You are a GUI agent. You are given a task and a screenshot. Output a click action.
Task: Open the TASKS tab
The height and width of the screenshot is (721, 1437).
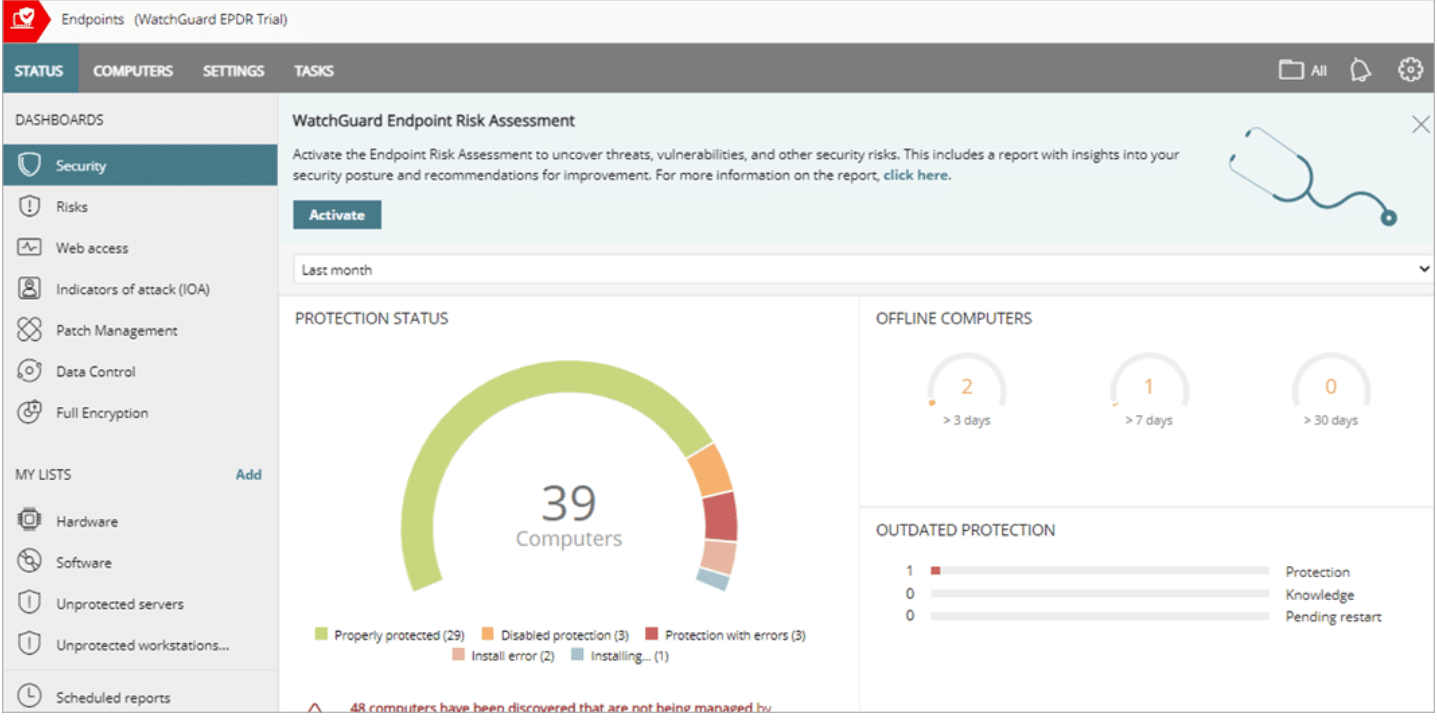click(x=314, y=71)
